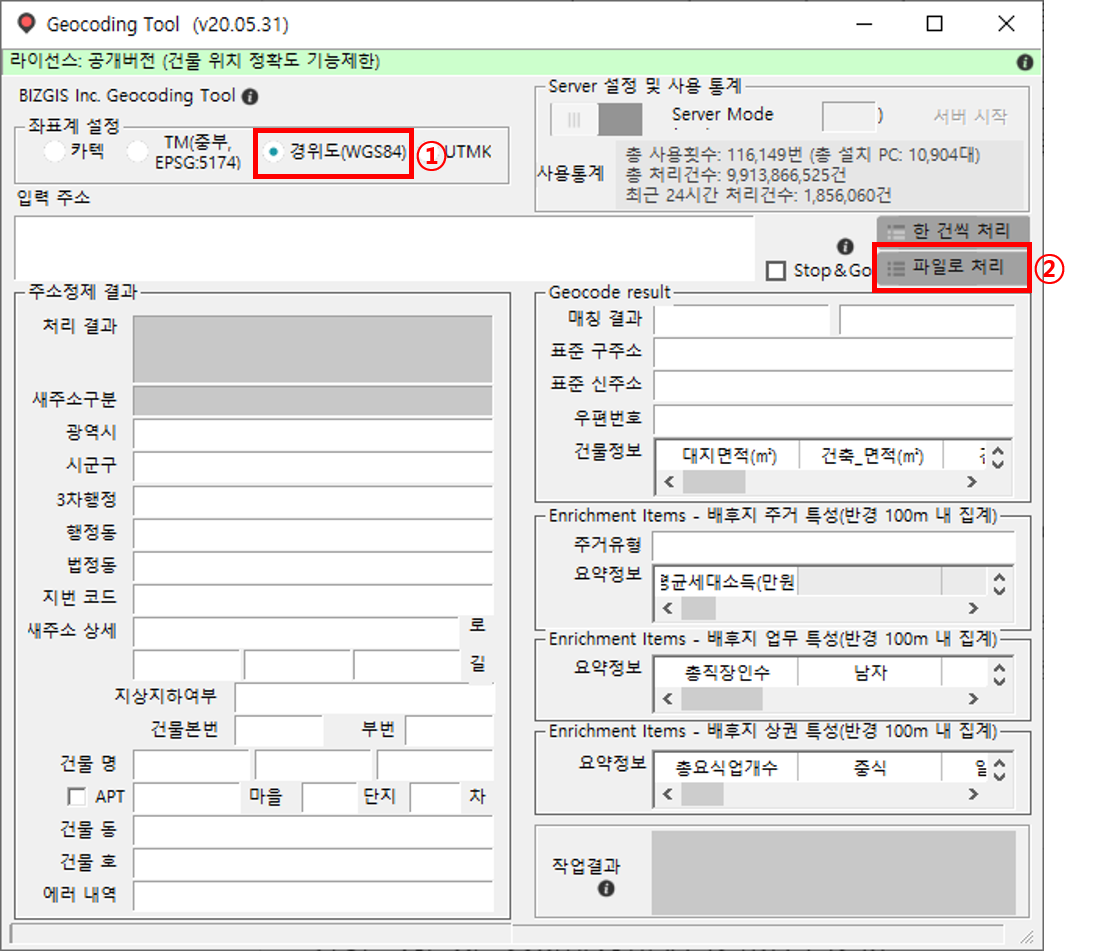Select the 카텍 coordinate system radio button
This screenshot has width=1102, height=951.
coord(53,152)
